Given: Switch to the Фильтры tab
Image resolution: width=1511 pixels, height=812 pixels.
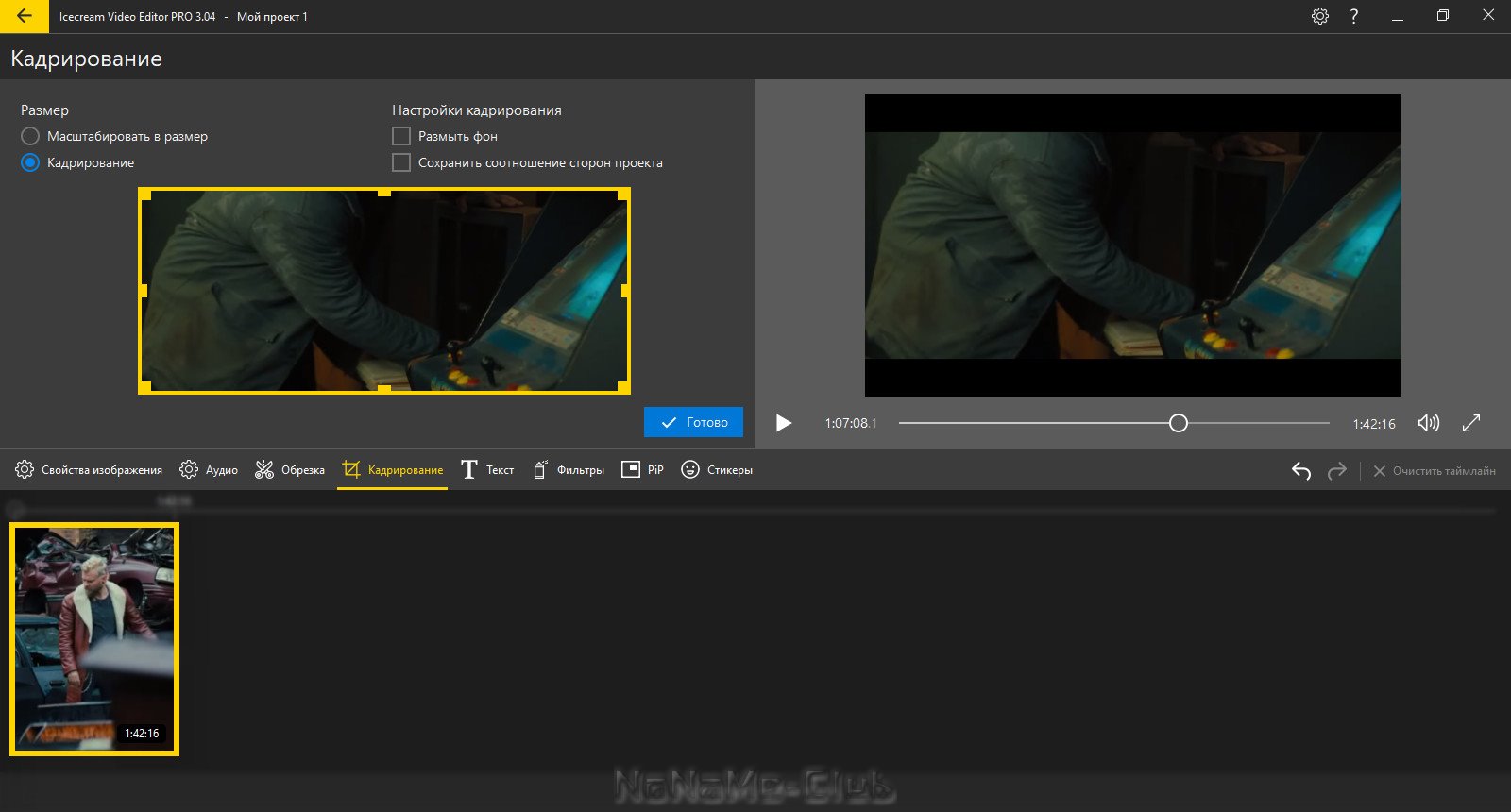Looking at the screenshot, I should click(569, 470).
